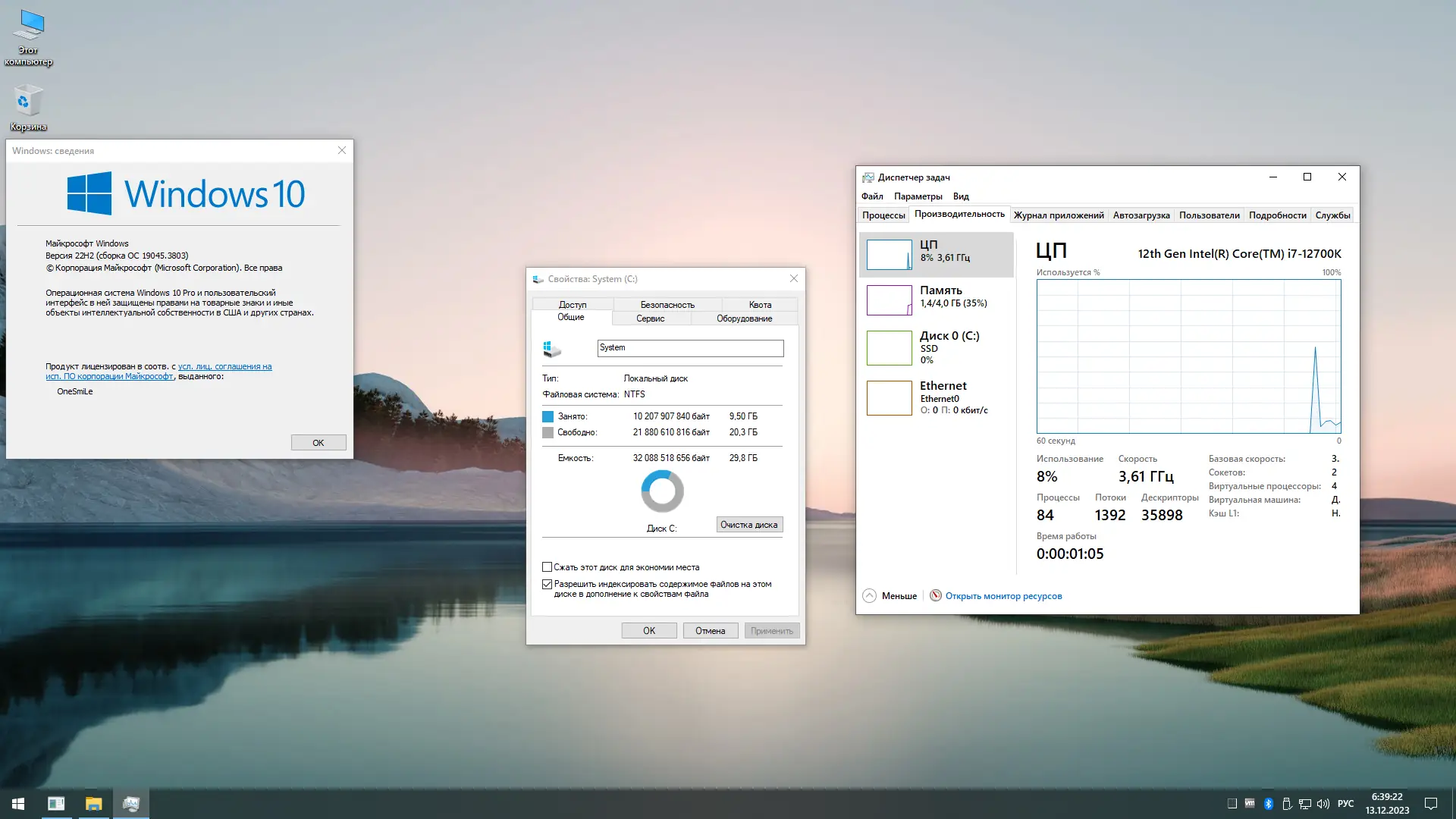Open the Recycle Bin desktop icon
Image resolution: width=1456 pixels, height=819 pixels.
tap(28, 102)
